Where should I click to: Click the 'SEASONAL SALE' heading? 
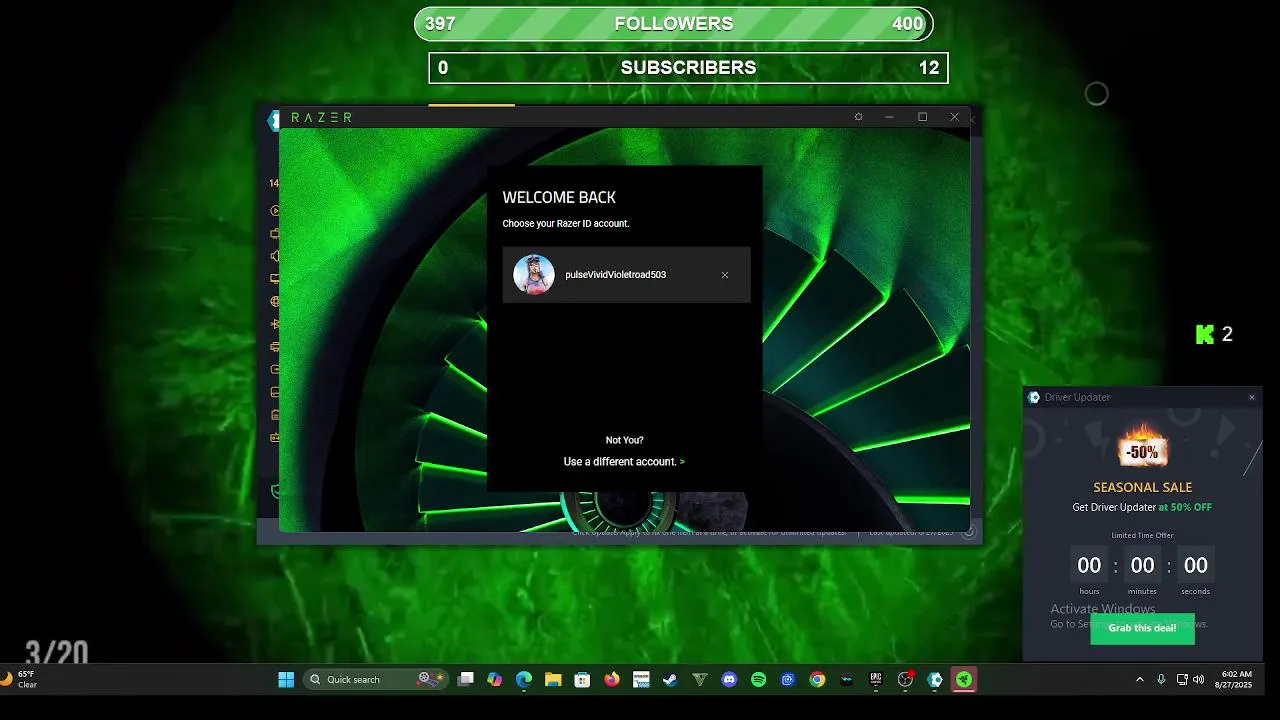(x=1142, y=487)
